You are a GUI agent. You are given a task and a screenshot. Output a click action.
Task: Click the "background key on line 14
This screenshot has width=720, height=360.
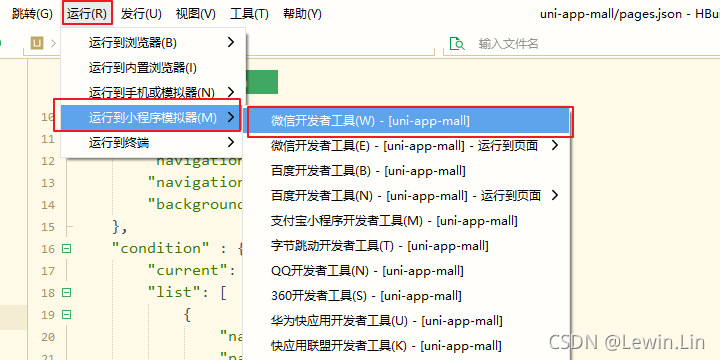pos(195,204)
